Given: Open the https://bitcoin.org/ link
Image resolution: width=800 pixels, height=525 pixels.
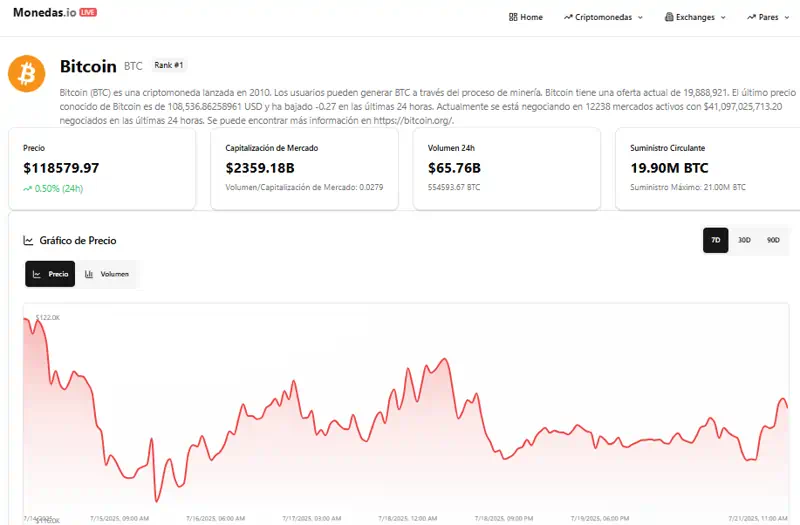Looking at the screenshot, I should click(413, 120).
